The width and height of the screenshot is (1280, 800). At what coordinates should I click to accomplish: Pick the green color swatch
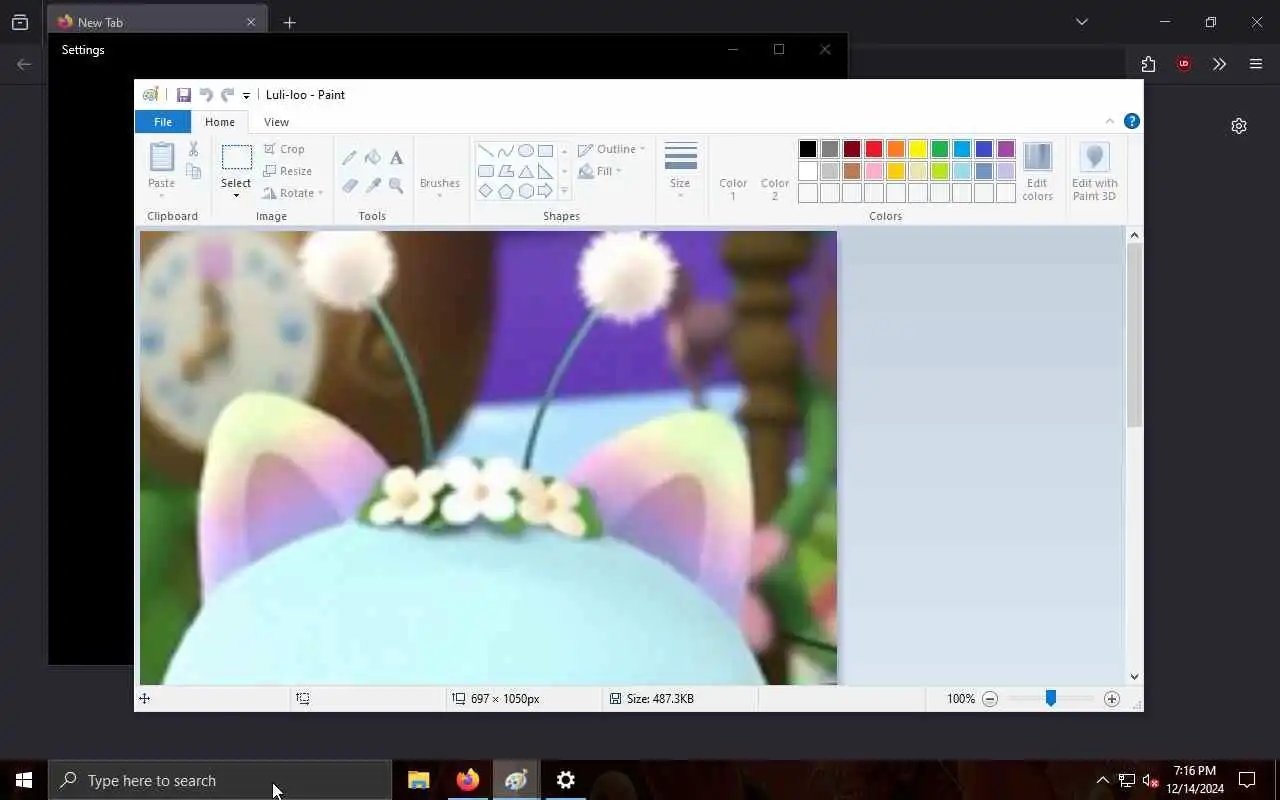pos(940,149)
